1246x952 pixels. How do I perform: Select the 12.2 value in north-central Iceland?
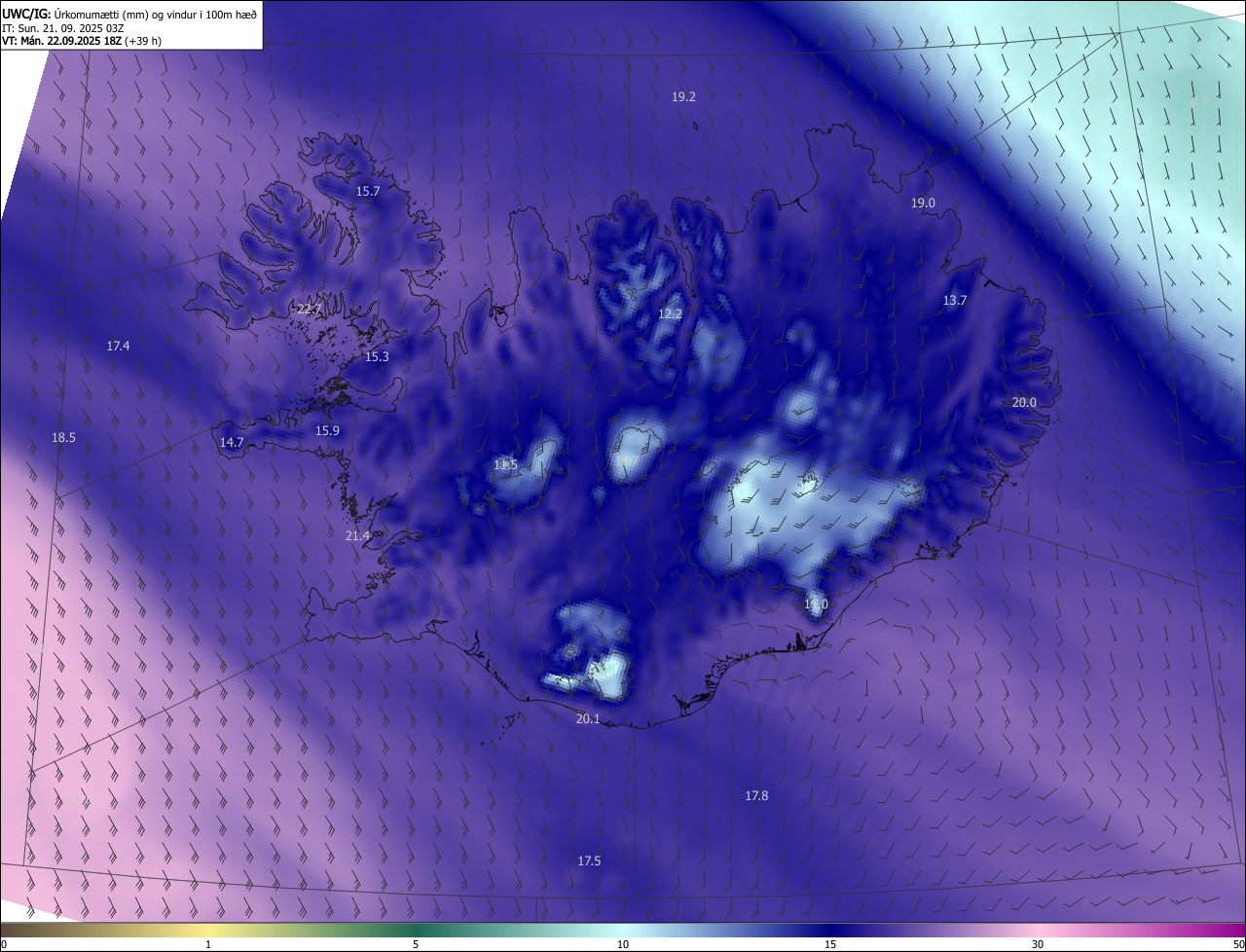point(670,314)
